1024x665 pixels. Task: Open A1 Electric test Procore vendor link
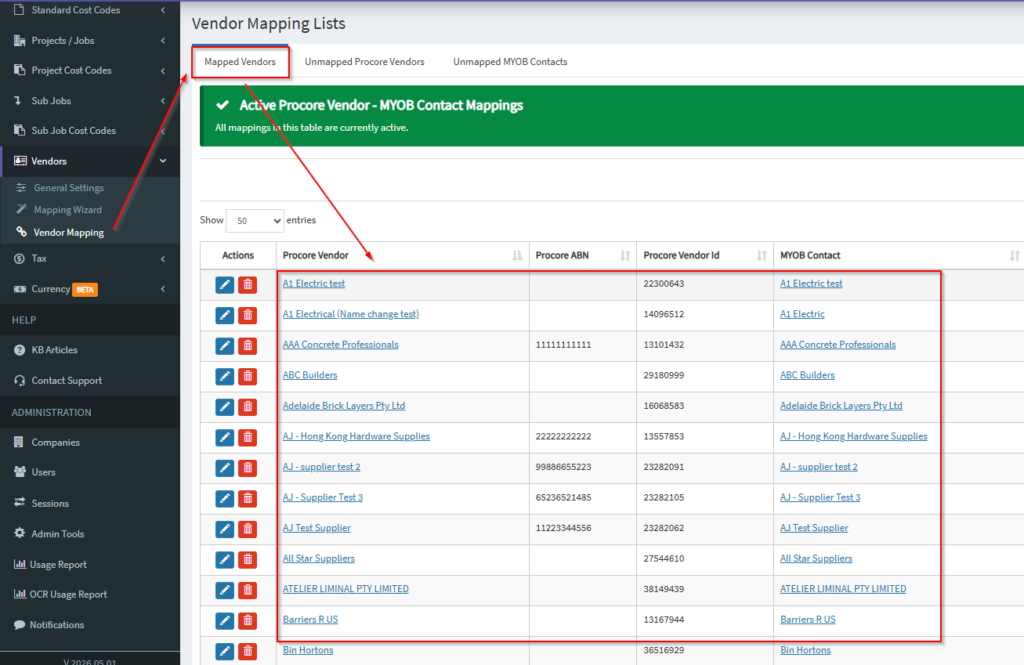pos(313,284)
